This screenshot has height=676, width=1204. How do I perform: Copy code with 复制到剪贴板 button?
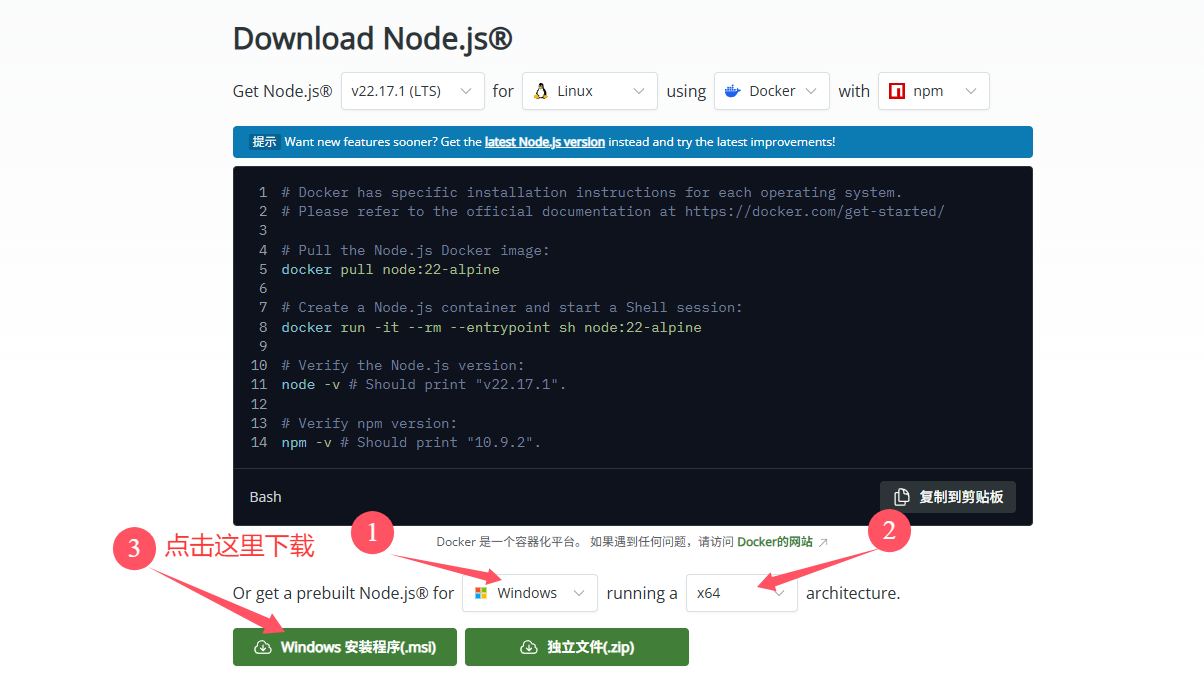(x=948, y=497)
